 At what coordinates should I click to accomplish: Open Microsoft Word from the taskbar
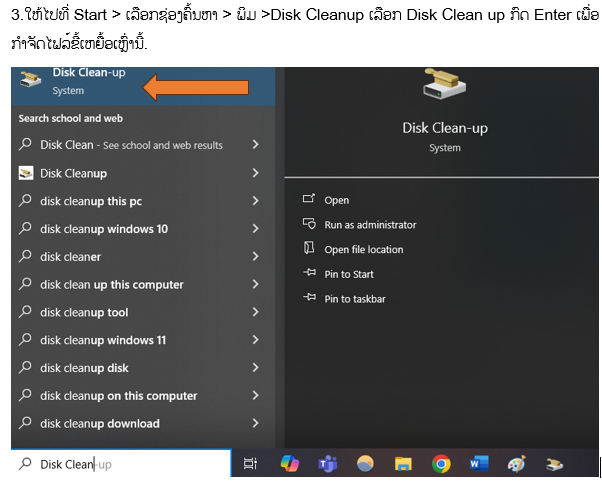(x=478, y=464)
